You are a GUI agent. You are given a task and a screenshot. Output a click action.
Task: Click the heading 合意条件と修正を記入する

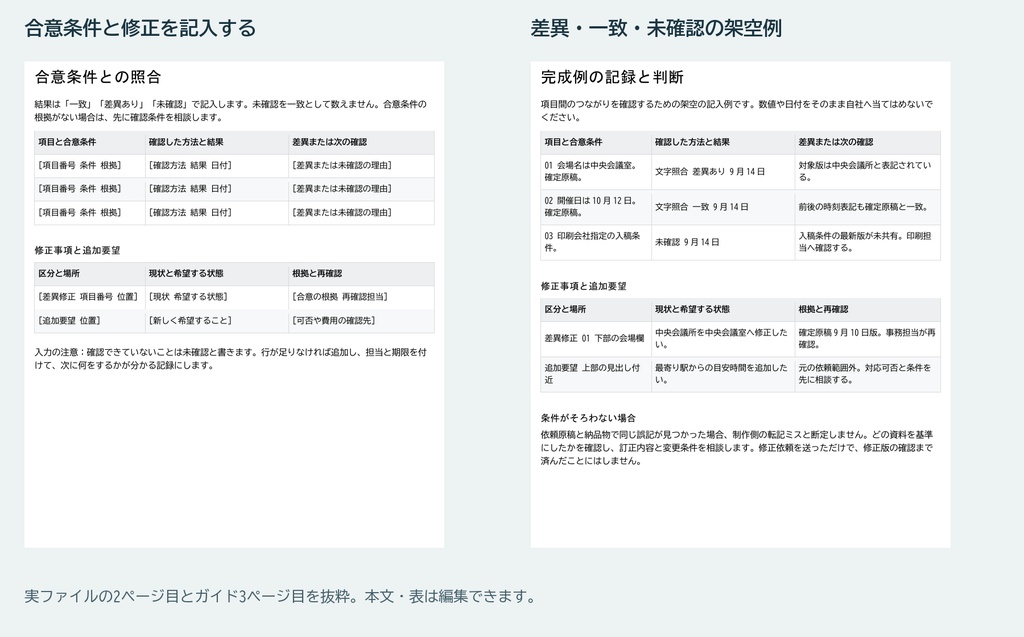(140, 28)
